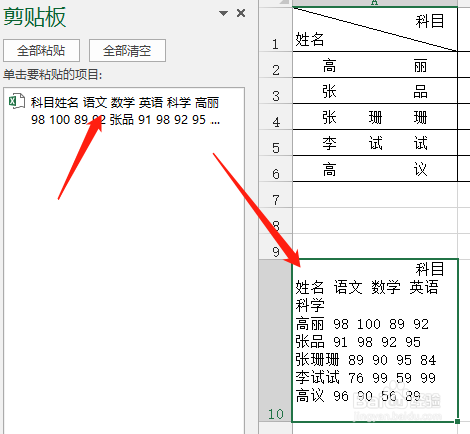Click the '单击要粘贴的项目:' label

pos(52,74)
